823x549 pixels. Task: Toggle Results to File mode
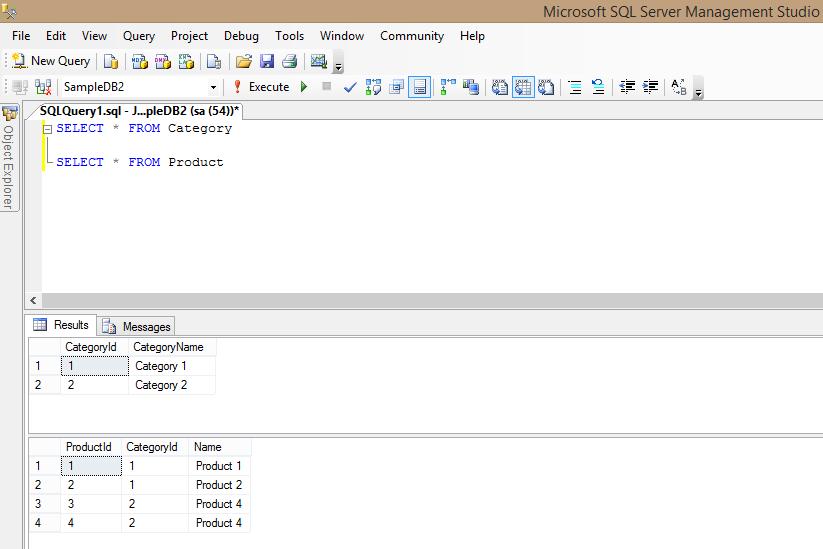click(546, 87)
